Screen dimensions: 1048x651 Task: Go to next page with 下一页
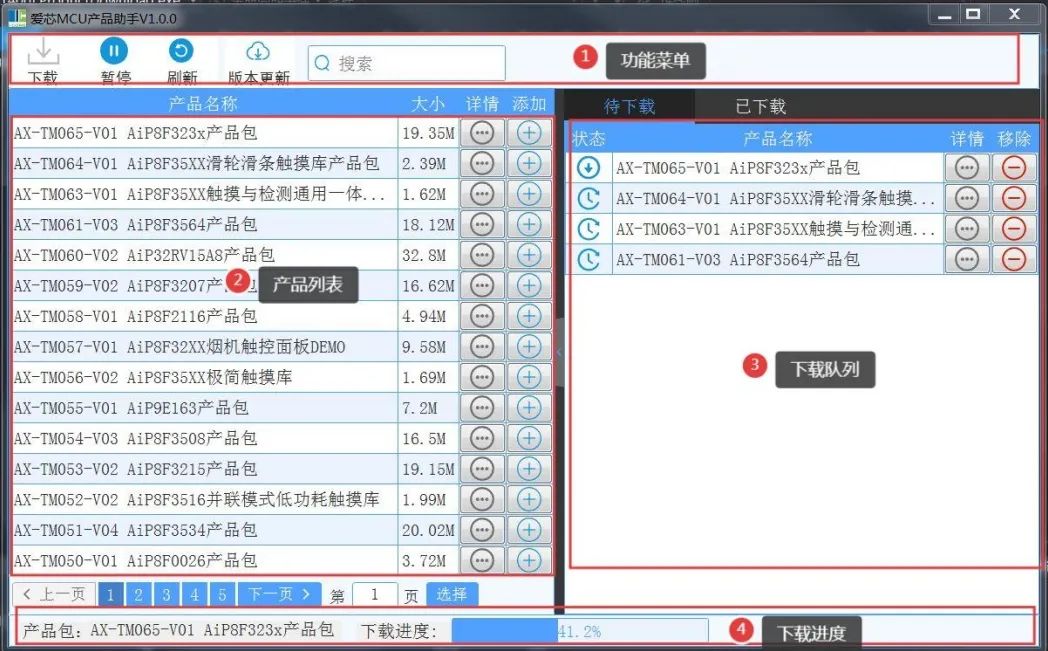[x=279, y=594]
